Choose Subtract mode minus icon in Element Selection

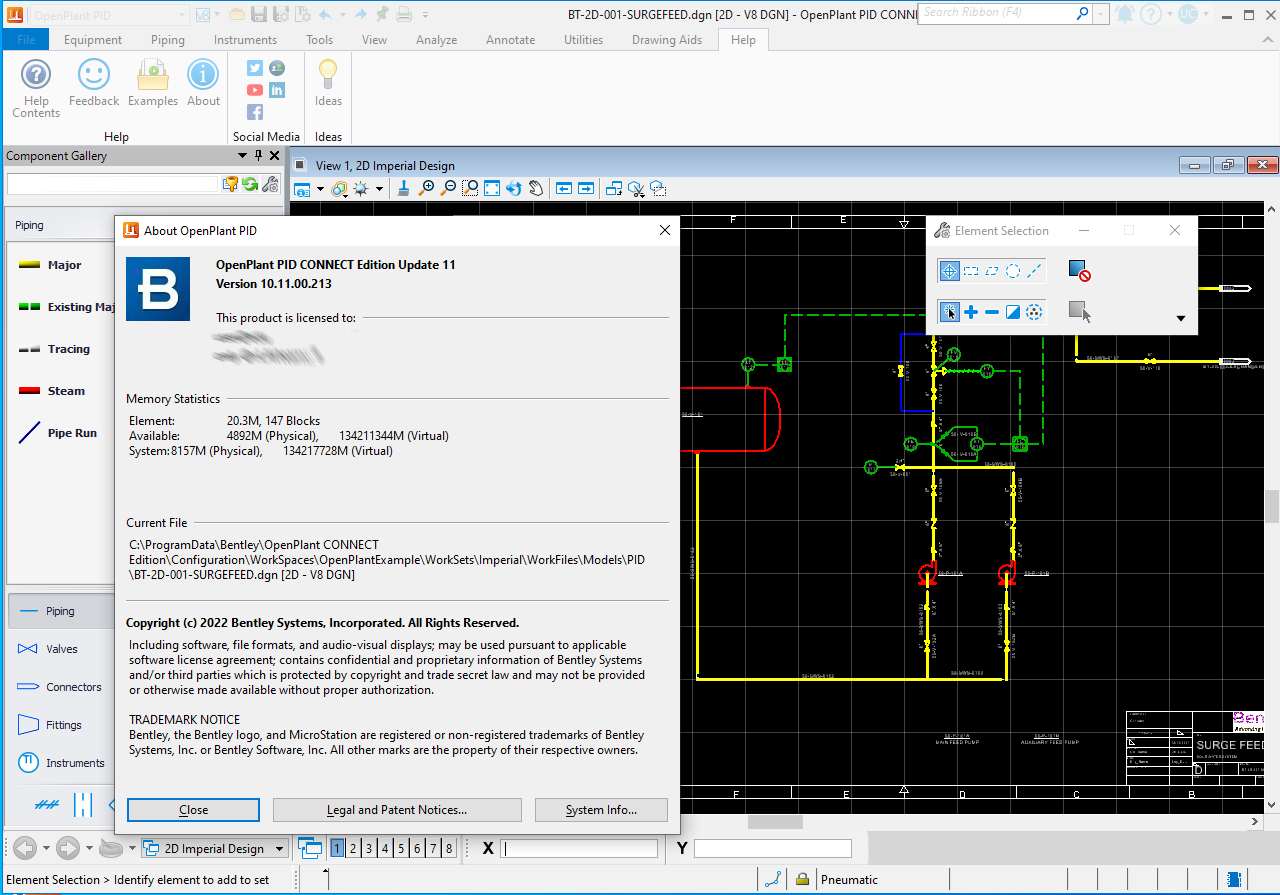(x=992, y=313)
